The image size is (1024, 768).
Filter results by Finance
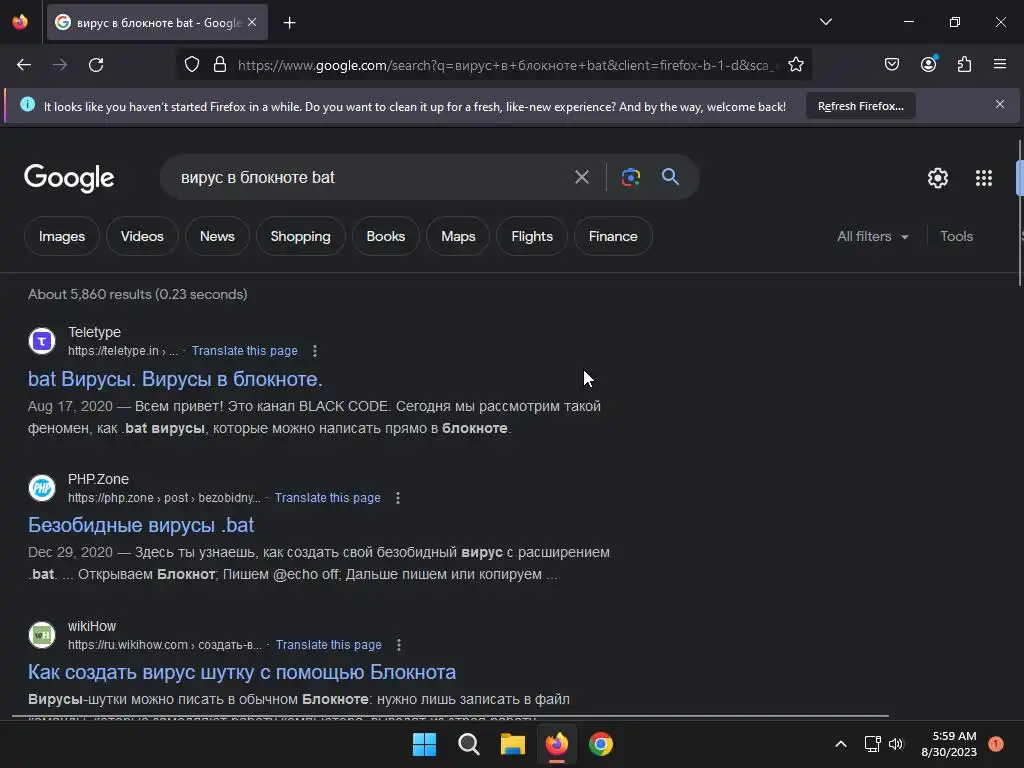tap(613, 236)
